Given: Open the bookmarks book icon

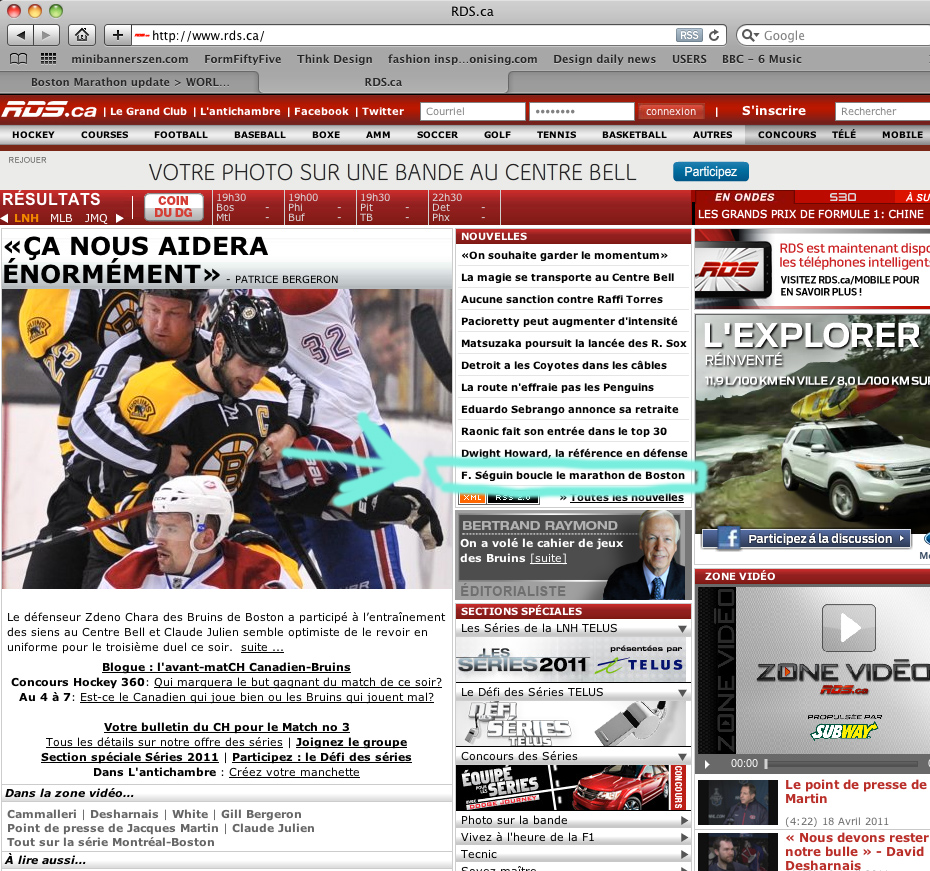Looking at the screenshot, I should (18, 59).
